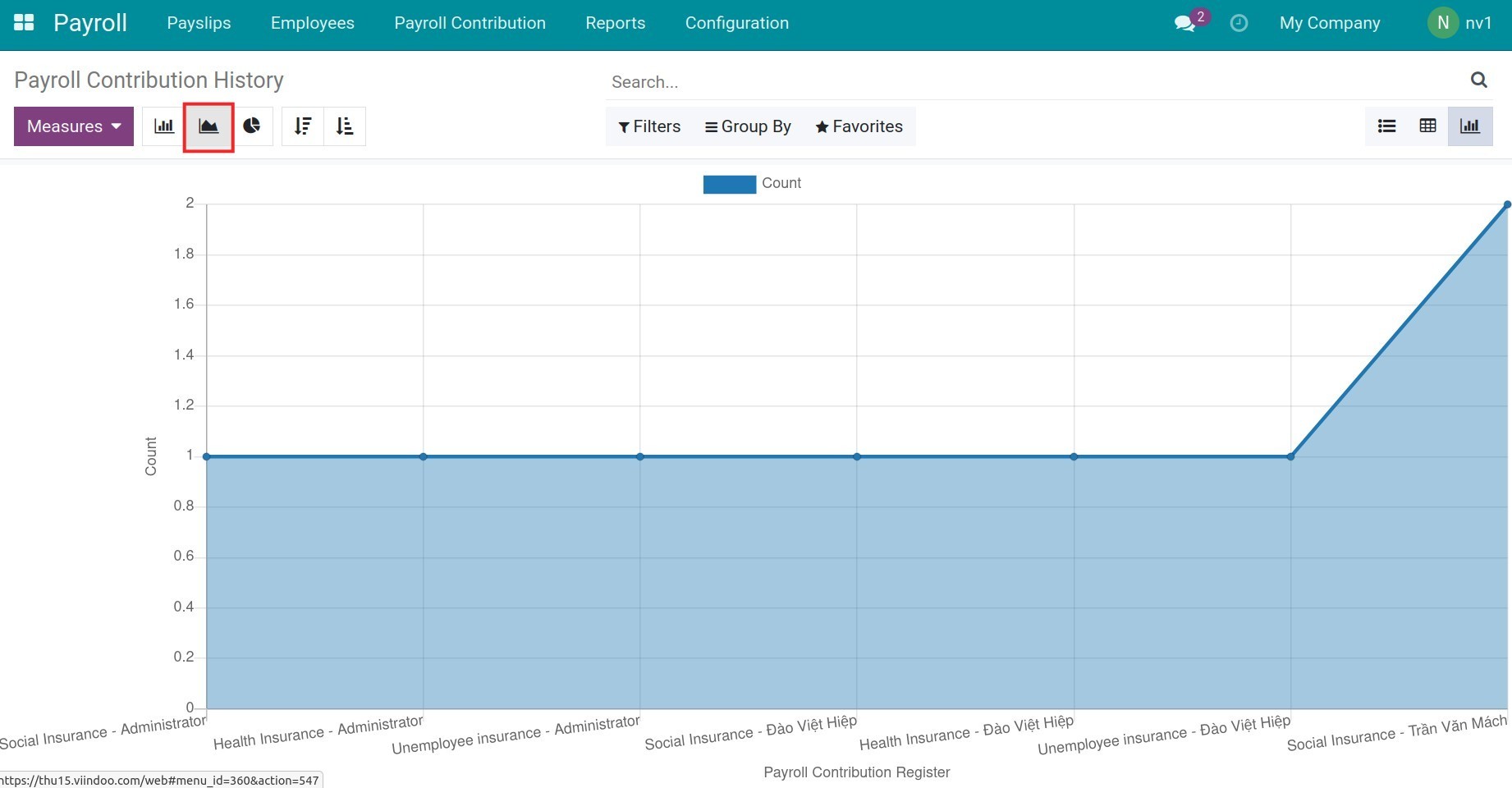This screenshot has height=788, width=1512.
Task: Toggle the graph view icon
Action: 1470,126
